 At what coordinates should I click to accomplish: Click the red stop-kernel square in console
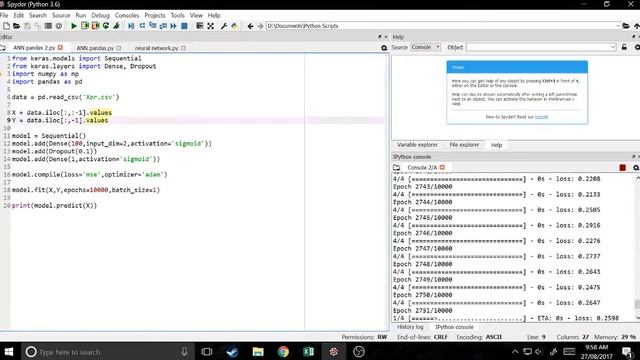[x=622, y=167]
